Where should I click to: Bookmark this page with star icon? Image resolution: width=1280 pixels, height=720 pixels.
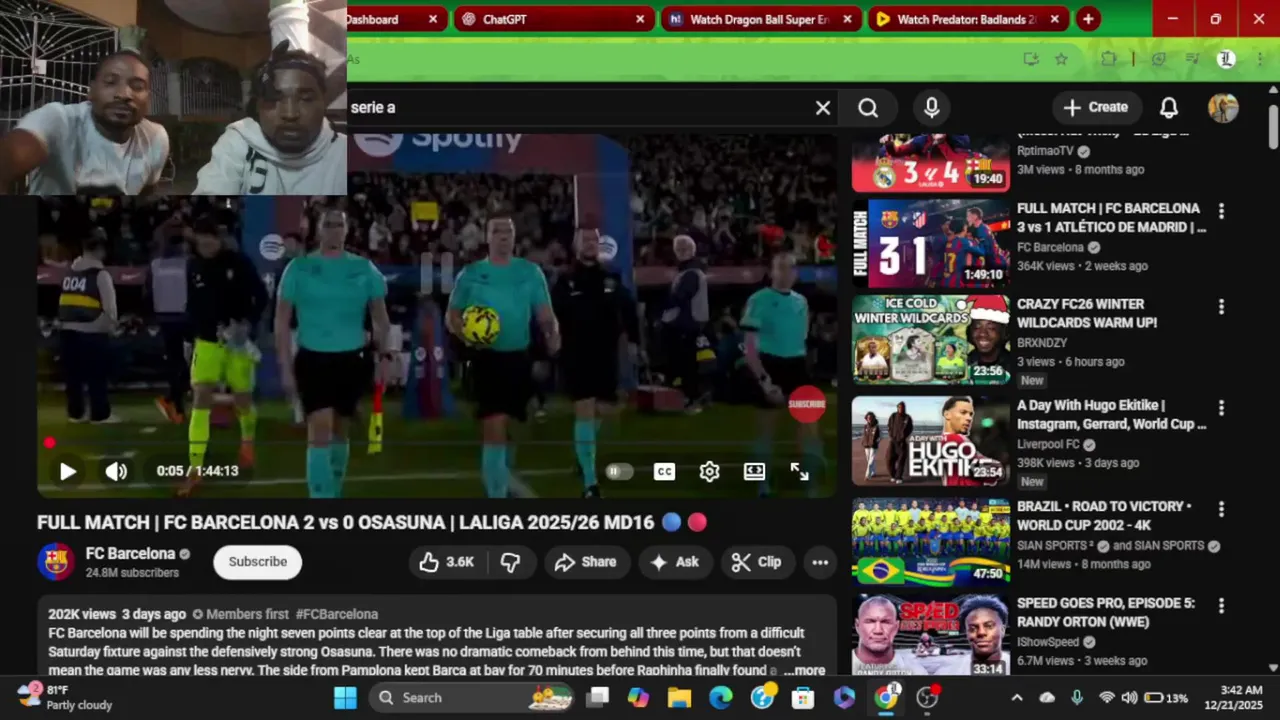point(1061,59)
